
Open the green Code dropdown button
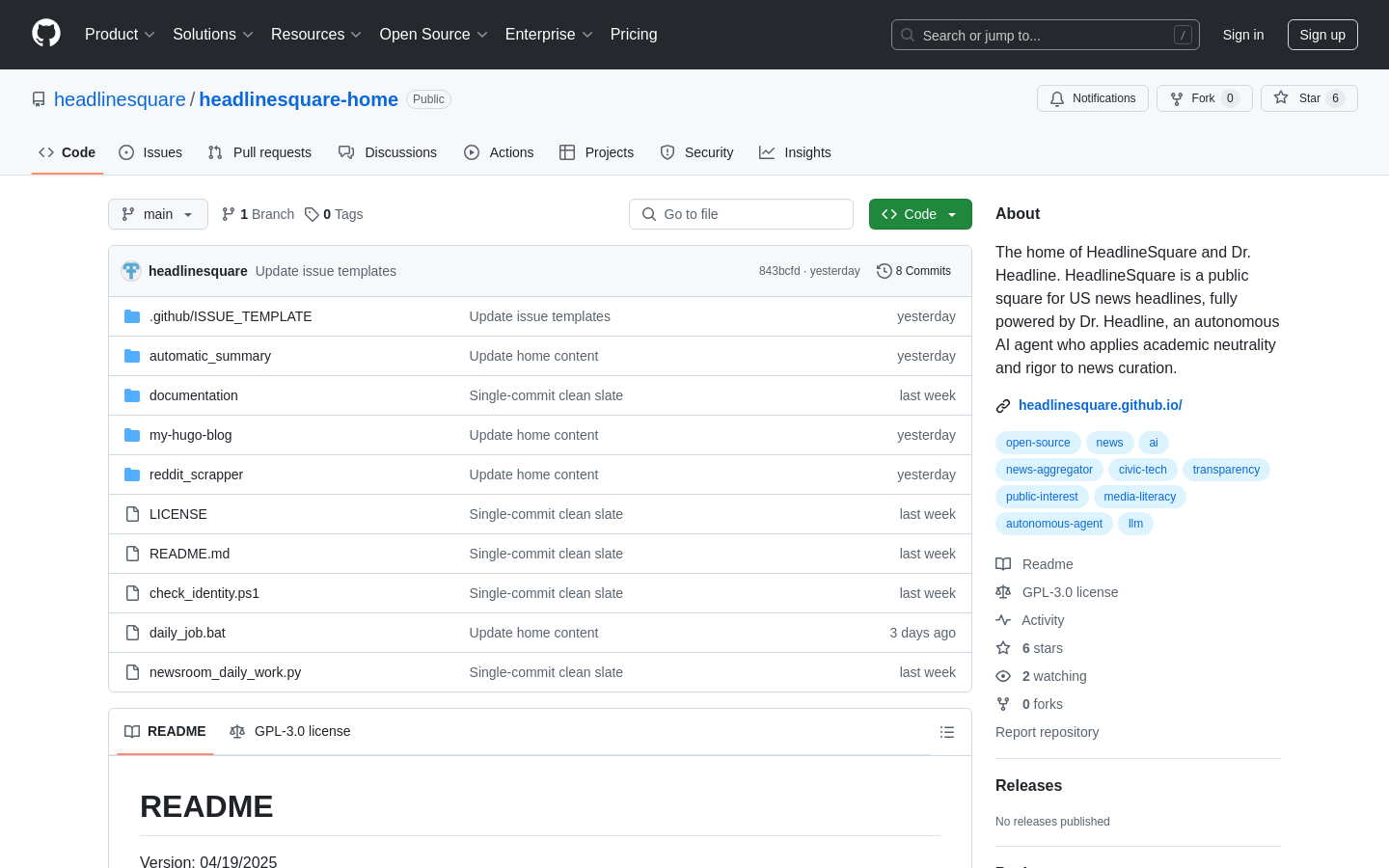(x=920, y=214)
